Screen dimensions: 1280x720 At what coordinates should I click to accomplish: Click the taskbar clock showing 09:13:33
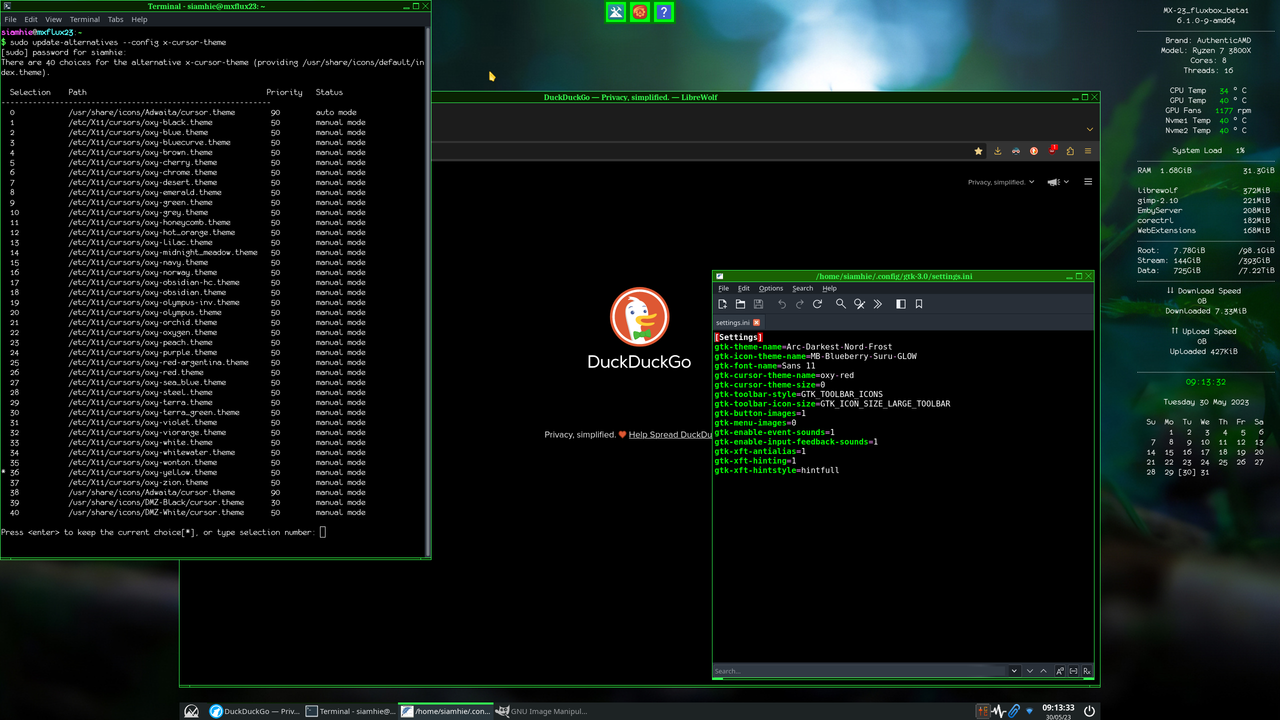1058,711
